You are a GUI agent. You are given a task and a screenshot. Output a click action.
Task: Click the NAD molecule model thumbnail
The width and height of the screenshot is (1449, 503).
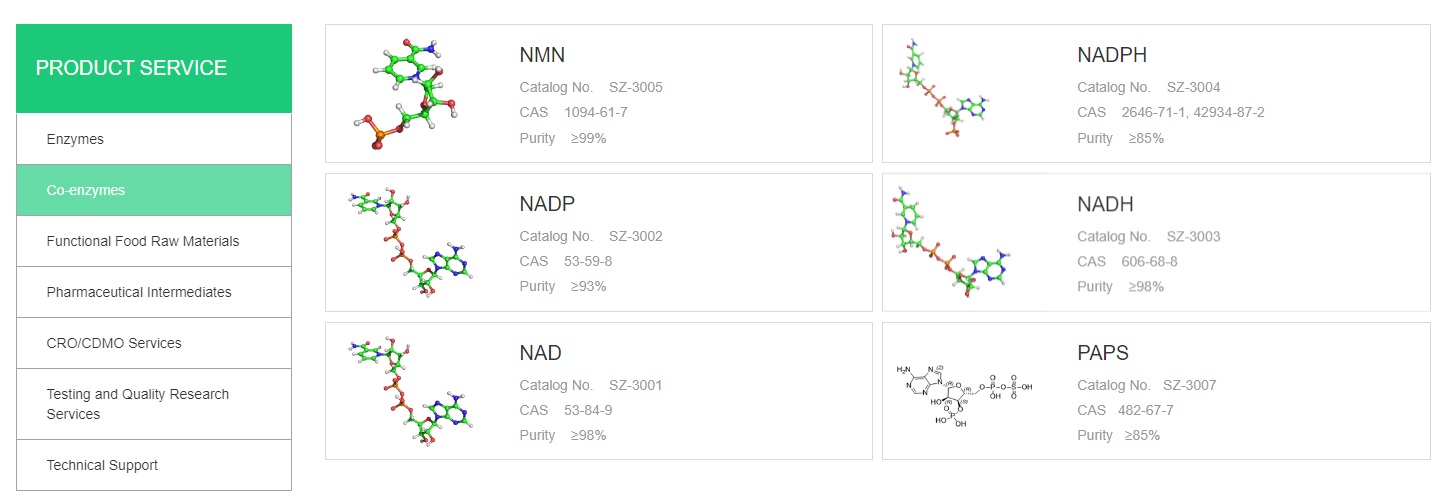411,391
